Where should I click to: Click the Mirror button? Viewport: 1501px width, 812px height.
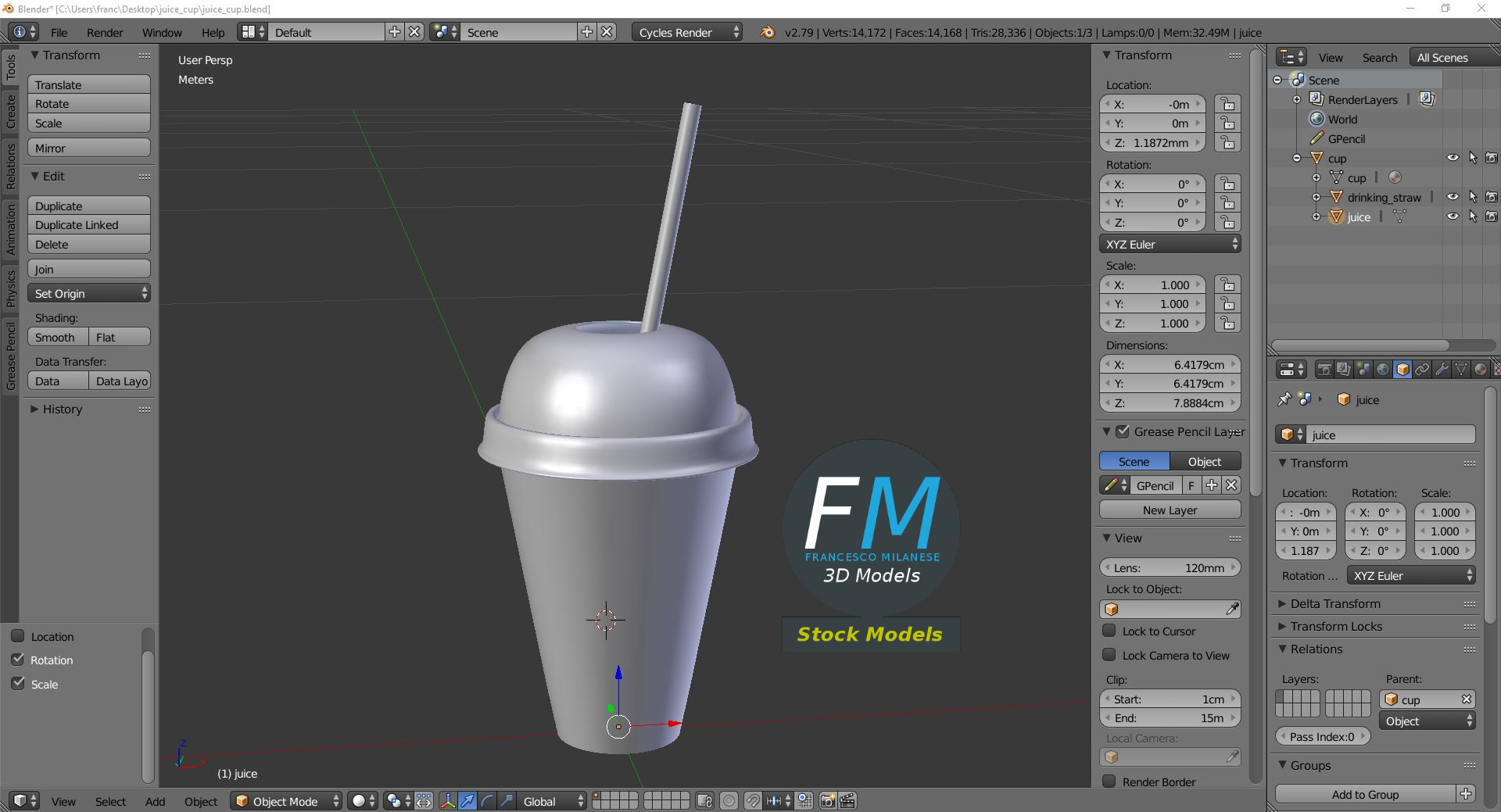[89, 148]
